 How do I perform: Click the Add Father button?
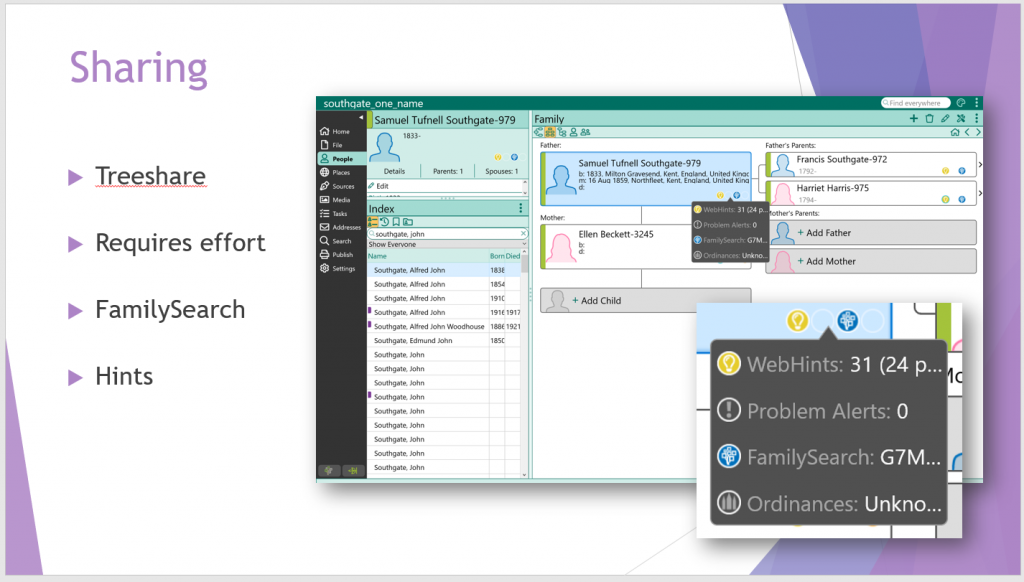870,232
